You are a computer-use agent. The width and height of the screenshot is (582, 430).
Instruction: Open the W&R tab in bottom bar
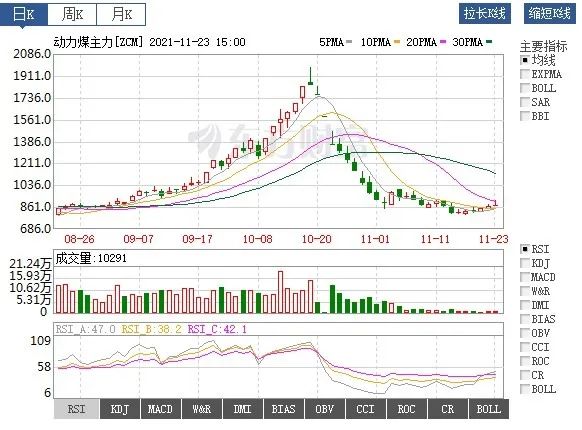pyautogui.click(x=202, y=409)
